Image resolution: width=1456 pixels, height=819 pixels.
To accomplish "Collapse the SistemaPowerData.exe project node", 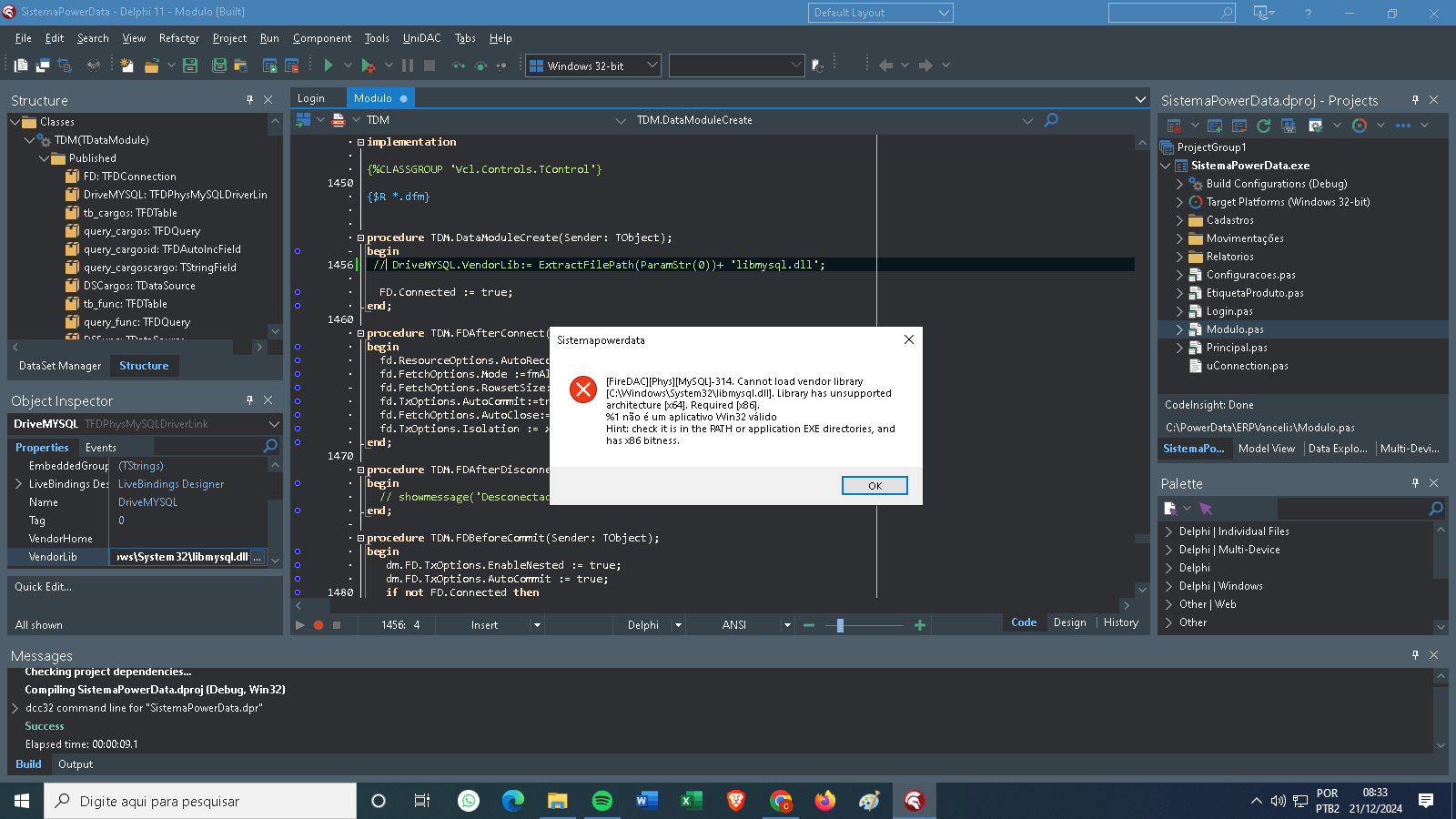I will click(1166, 166).
